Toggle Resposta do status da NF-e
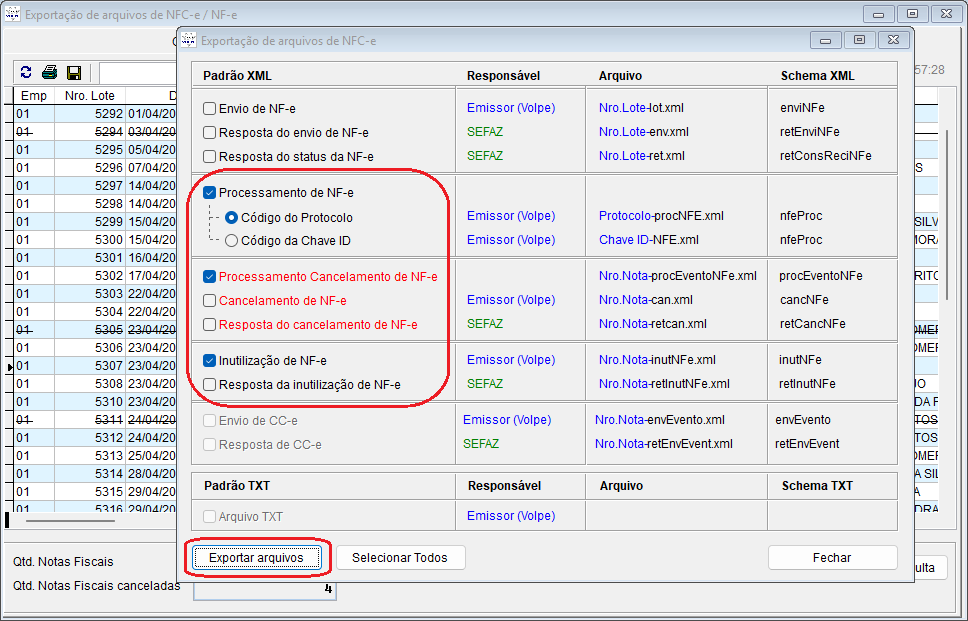Viewport: 968px width, 621px height. coord(210,156)
